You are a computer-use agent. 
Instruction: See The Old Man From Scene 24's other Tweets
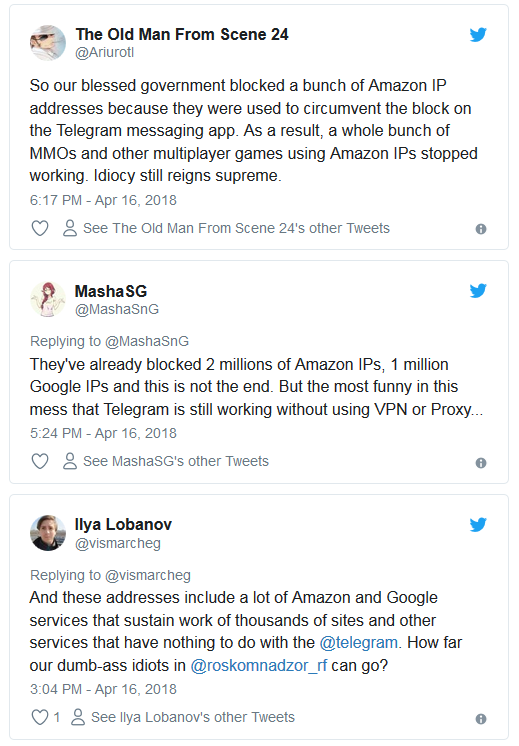coord(226,228)
